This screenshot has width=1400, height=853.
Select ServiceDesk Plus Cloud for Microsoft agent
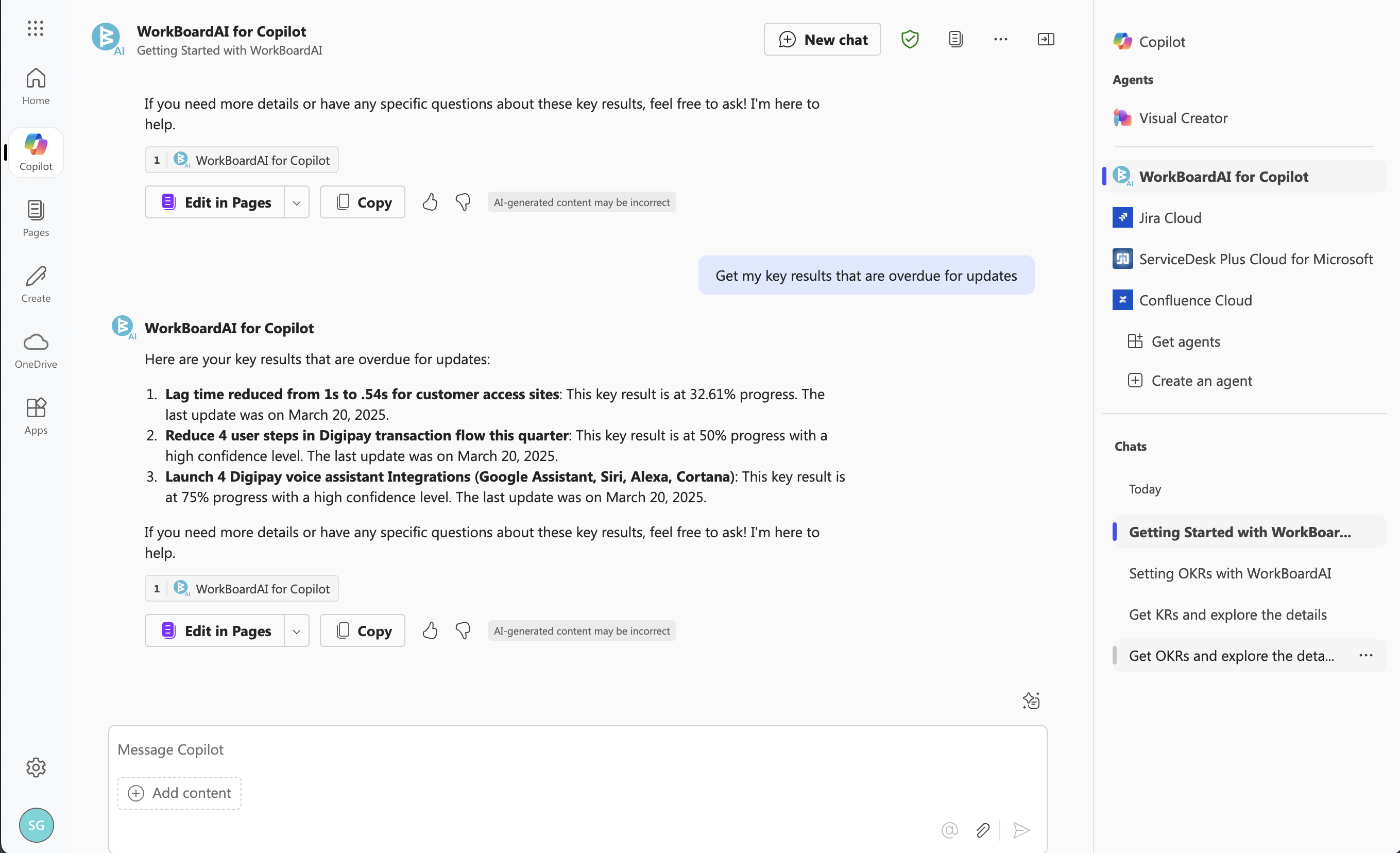[1244, 259]
